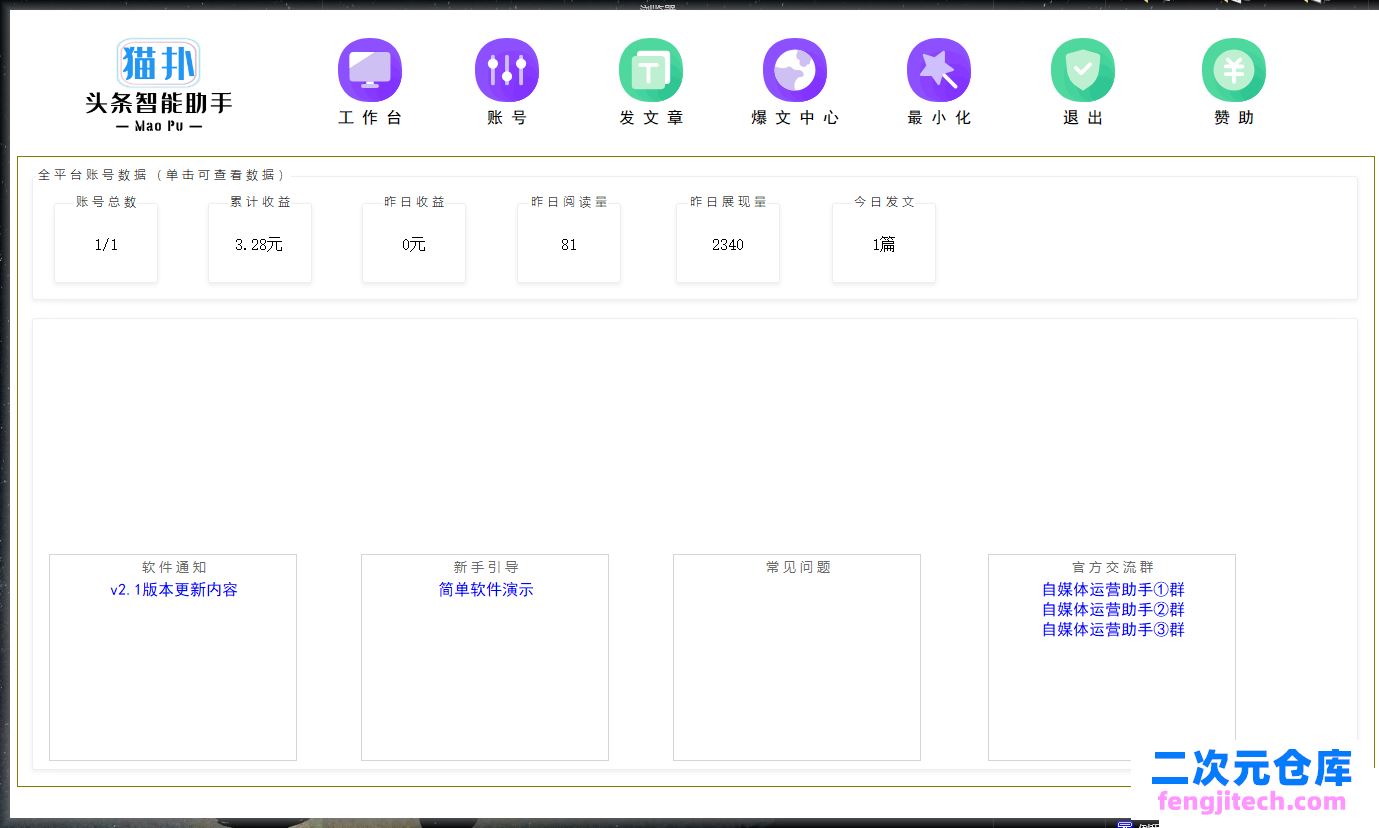Open the 爆文中心 globe icon

click(x=795, y=70)
